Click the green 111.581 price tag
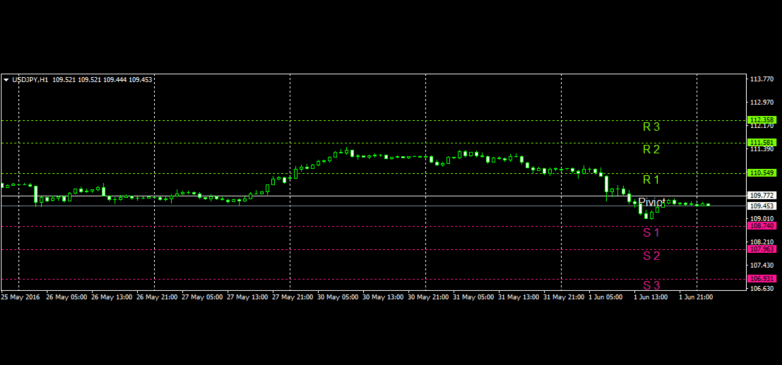 point(763,143)
